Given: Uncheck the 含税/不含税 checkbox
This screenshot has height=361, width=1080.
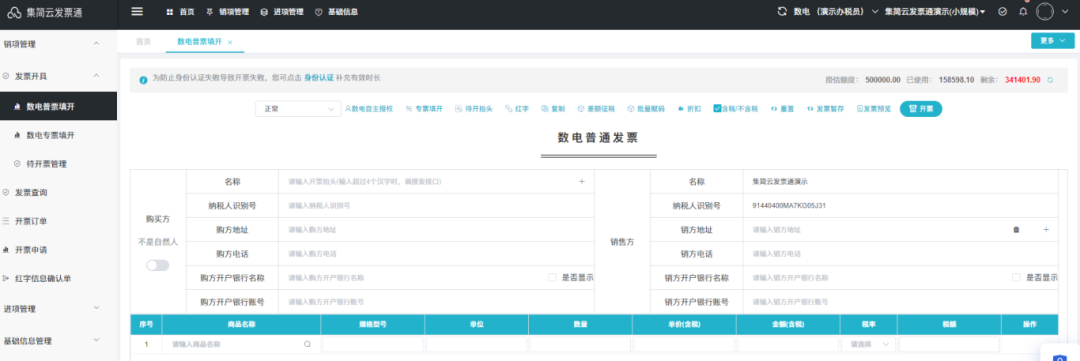Looking at the screenshot, I should point(717,109).
